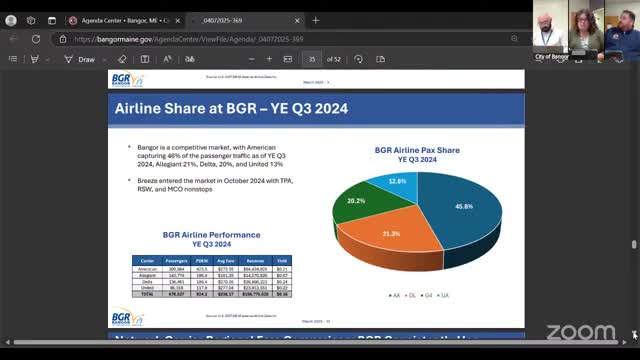This screenshot has width=640, height=360.
Task: Click the page number input field
Action: (x=312, y=59)
